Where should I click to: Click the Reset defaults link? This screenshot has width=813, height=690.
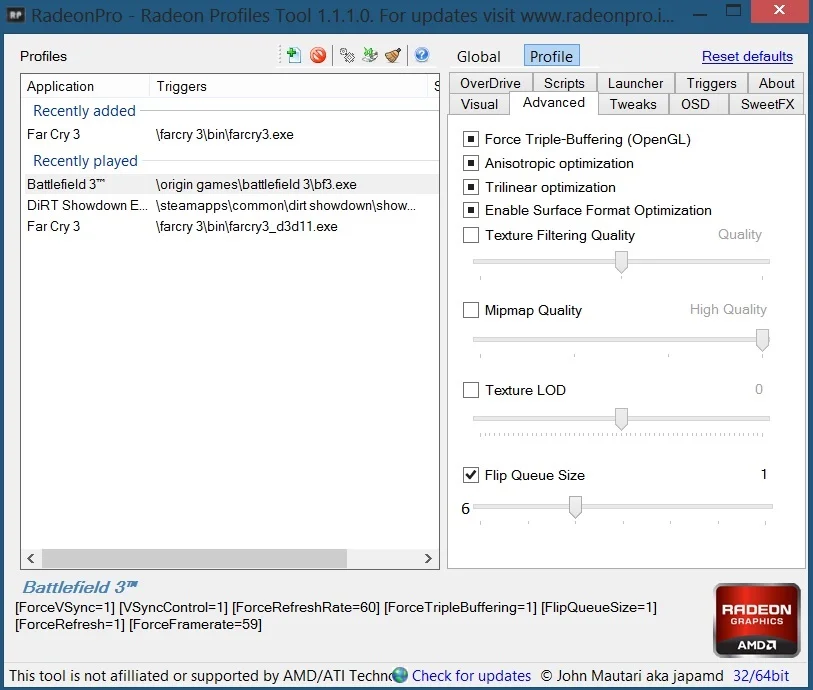747,56
